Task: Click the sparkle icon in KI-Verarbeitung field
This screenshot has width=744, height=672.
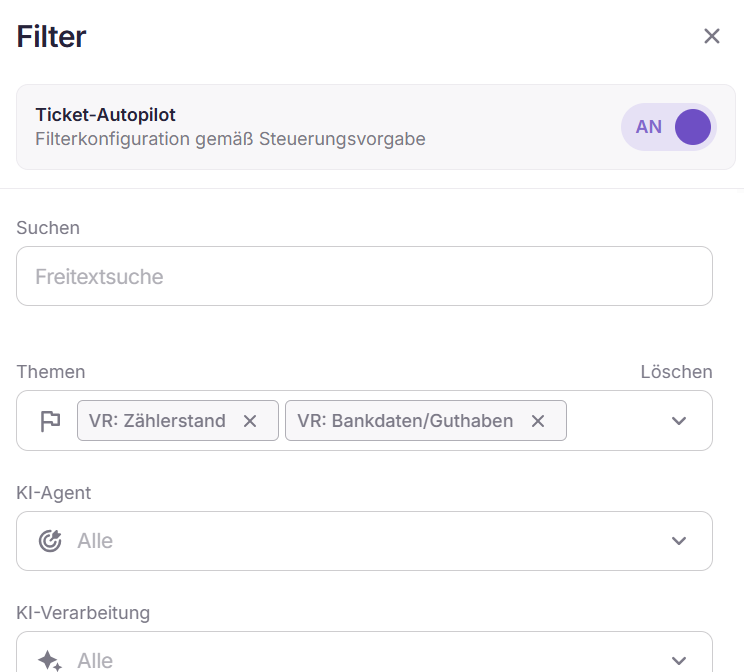Action: (x=50, y=660)
